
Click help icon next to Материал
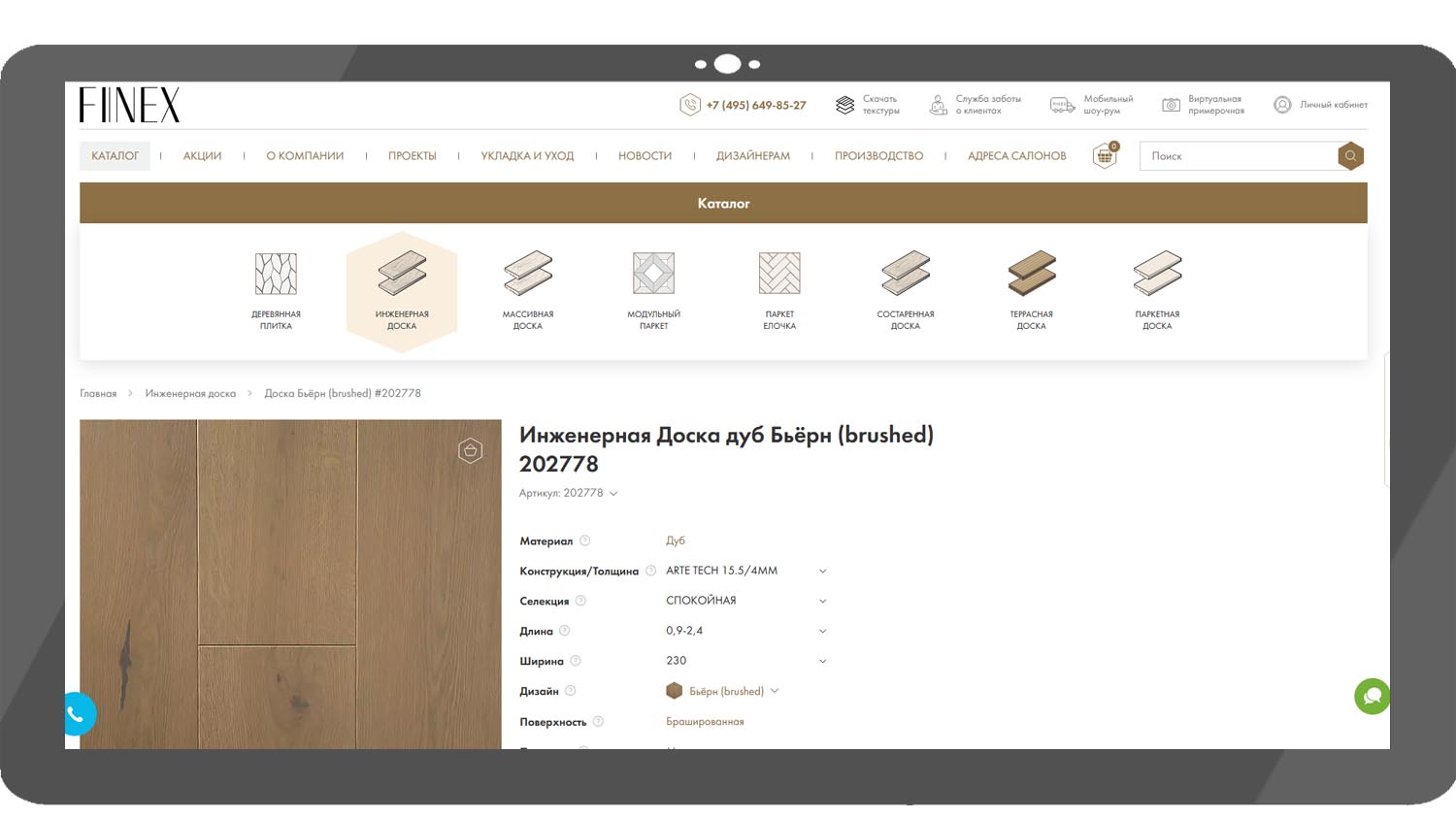pyautogui.click(x=585, y=541)
